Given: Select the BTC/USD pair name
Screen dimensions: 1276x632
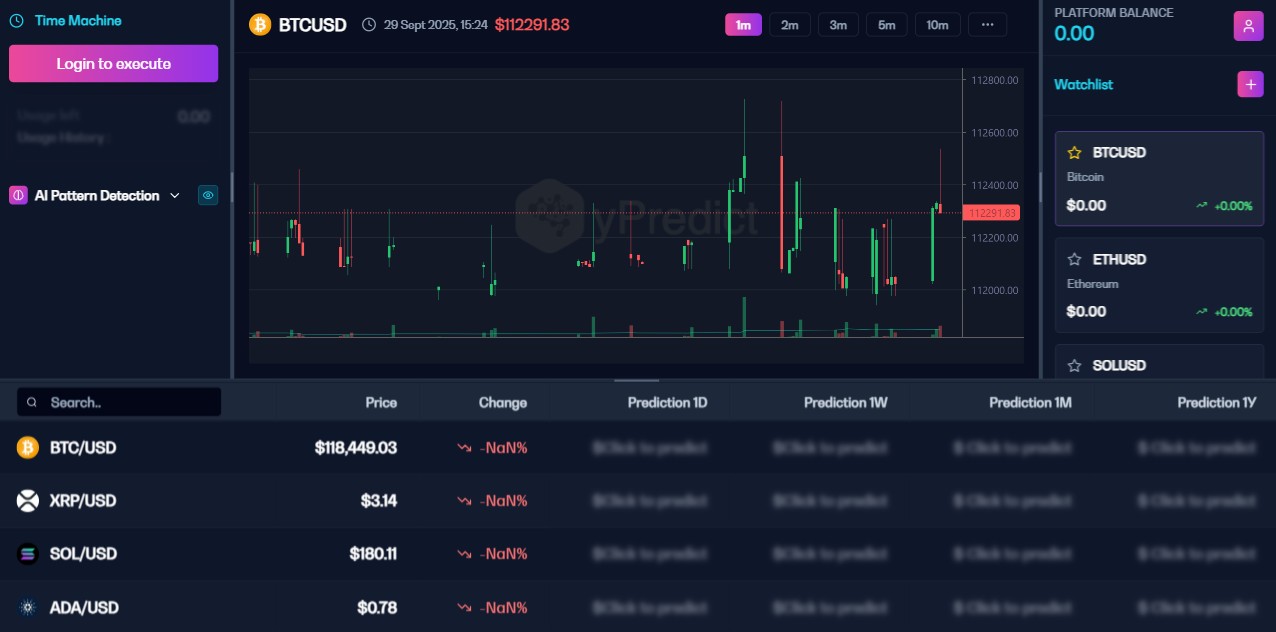Looking at the screenshot, I should coord(83,448).
